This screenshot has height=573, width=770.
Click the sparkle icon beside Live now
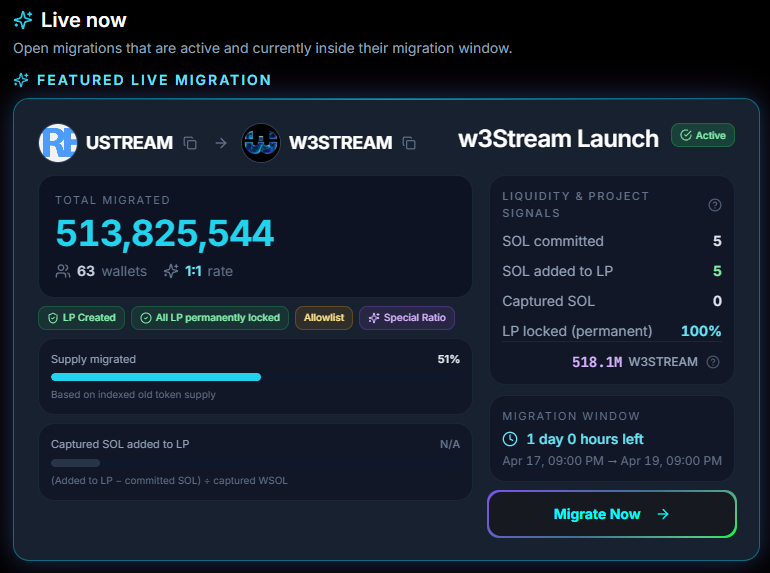click(23, 20)
